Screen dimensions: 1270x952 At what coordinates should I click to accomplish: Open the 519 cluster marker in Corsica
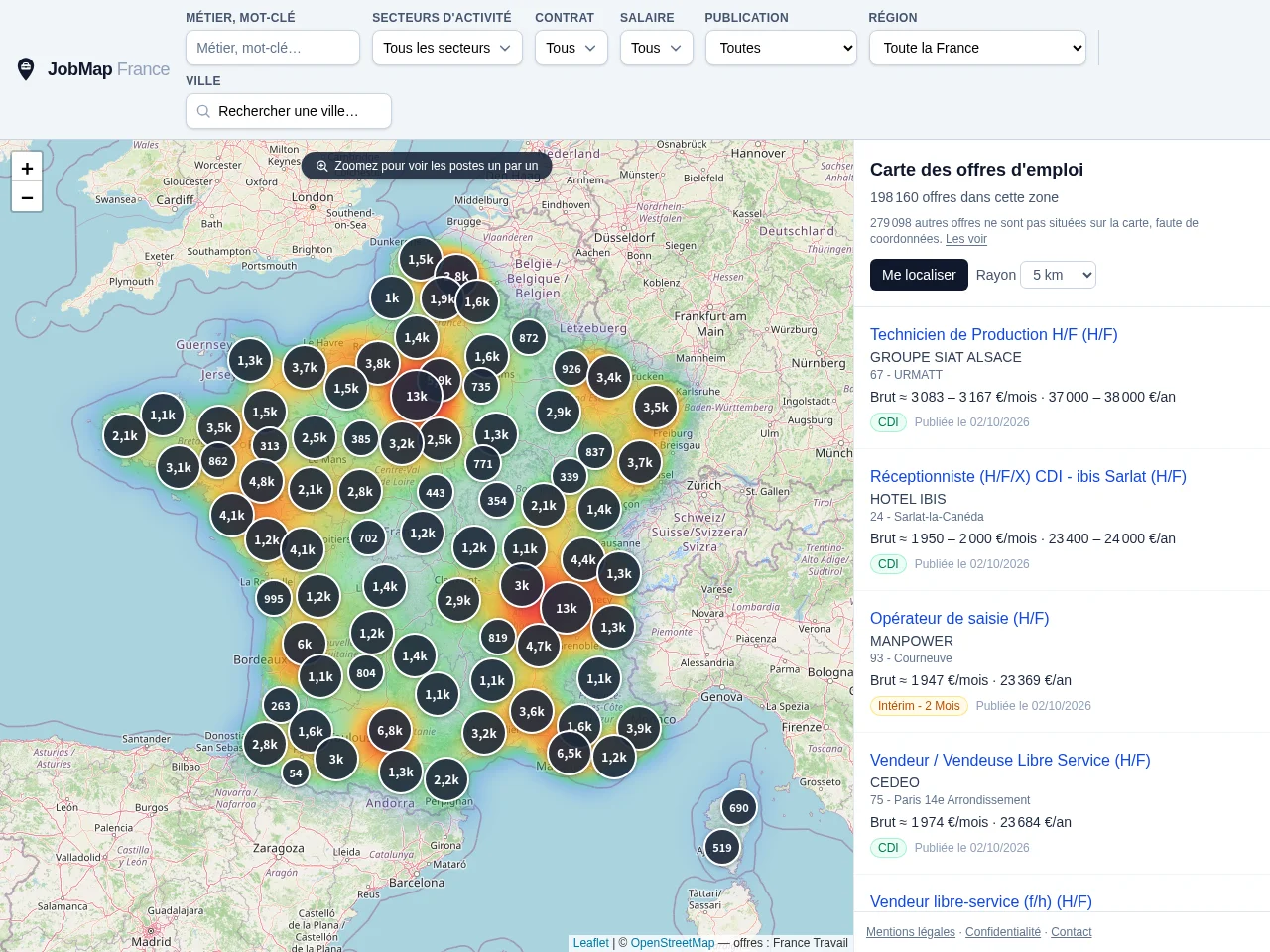[722, 848]
